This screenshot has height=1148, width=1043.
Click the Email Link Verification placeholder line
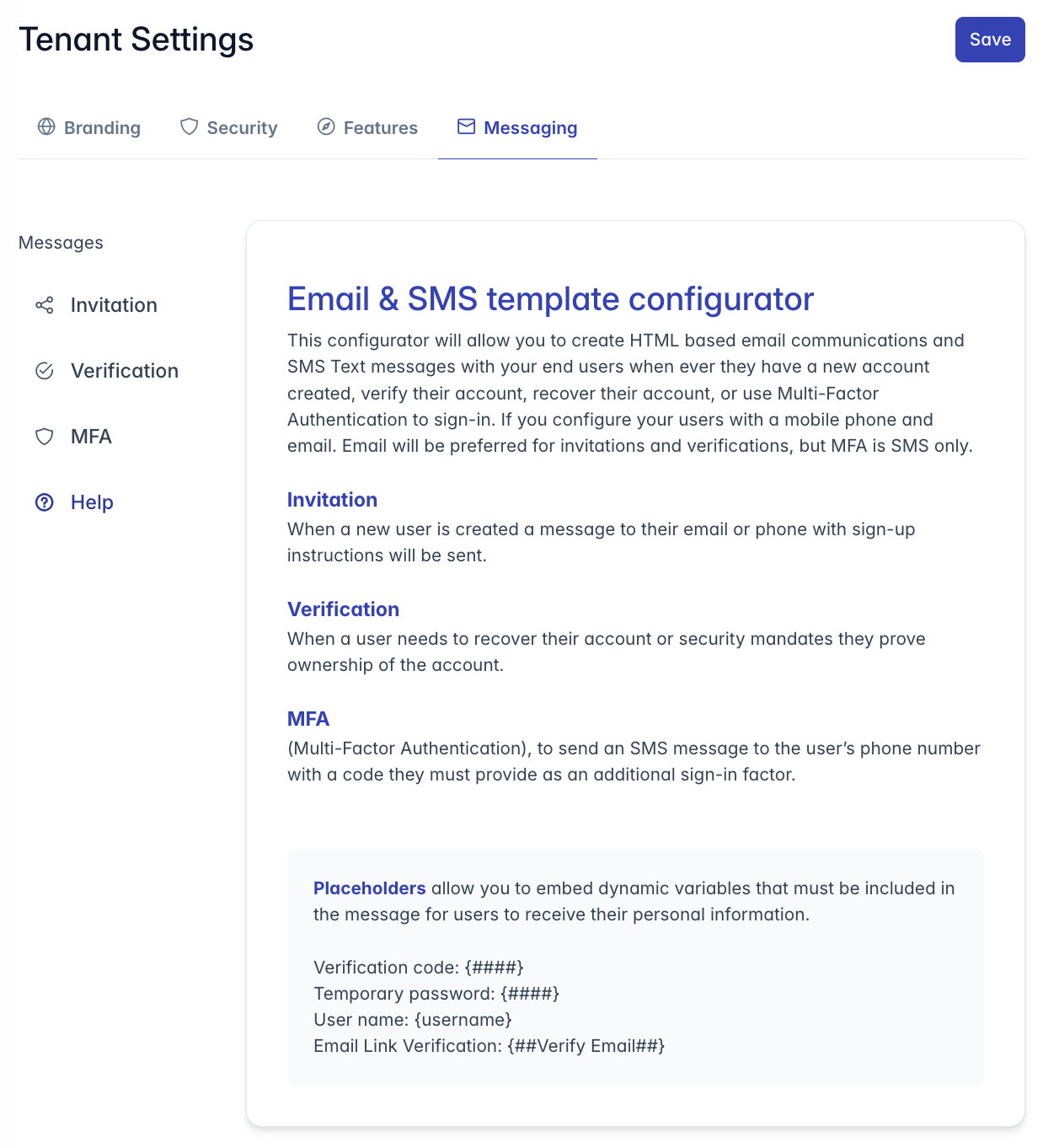click(489, 1046)
